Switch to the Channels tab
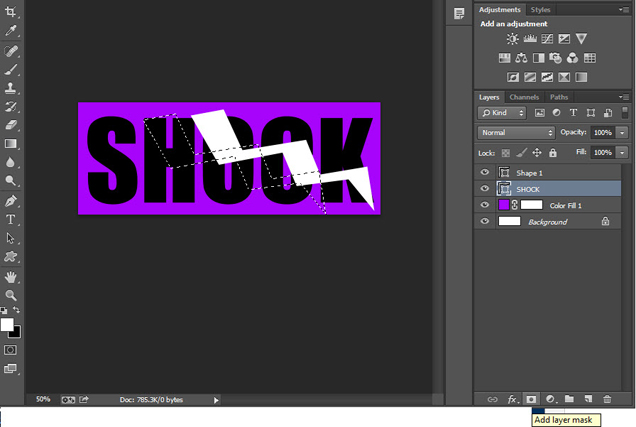 (524, 97)
